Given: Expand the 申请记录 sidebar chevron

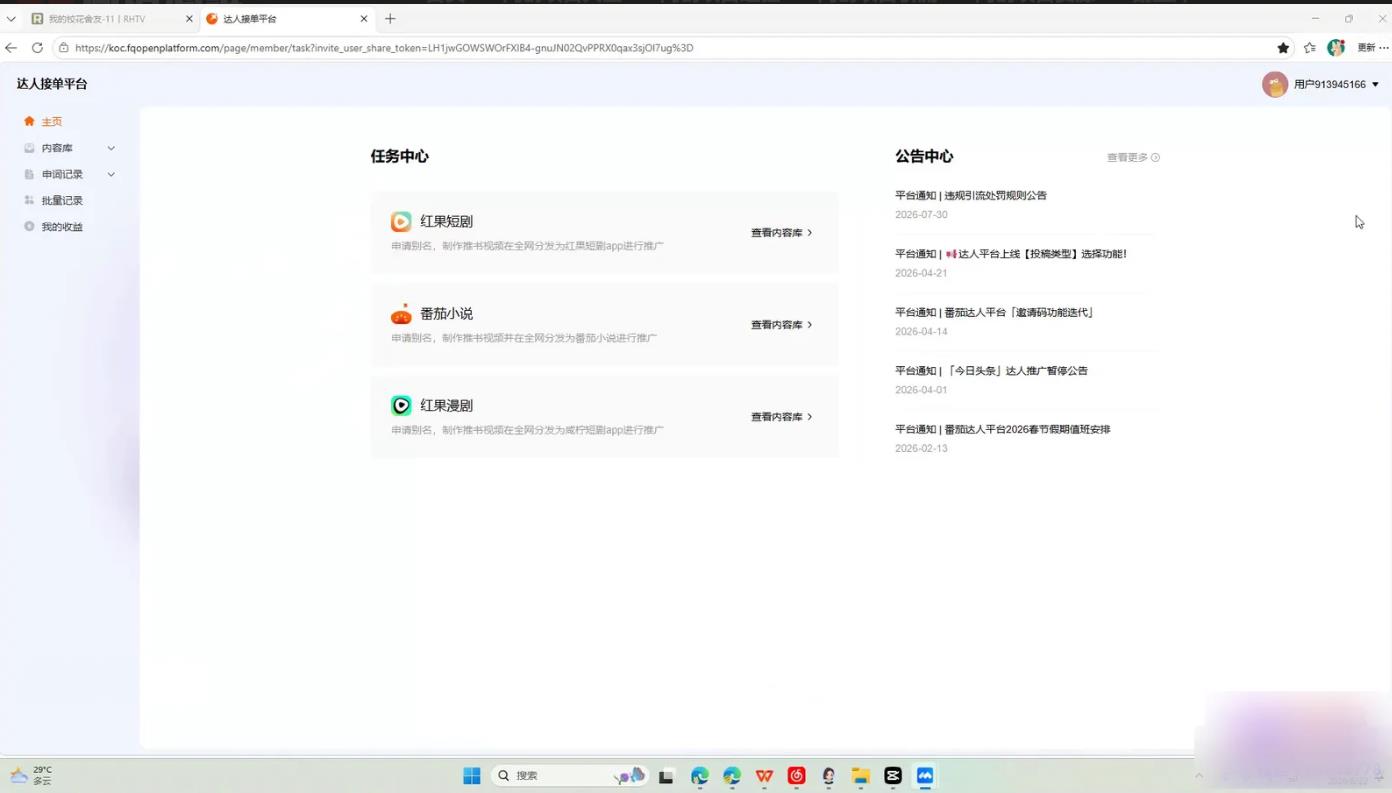Looking at the screenshot, I should click(111, 174).
